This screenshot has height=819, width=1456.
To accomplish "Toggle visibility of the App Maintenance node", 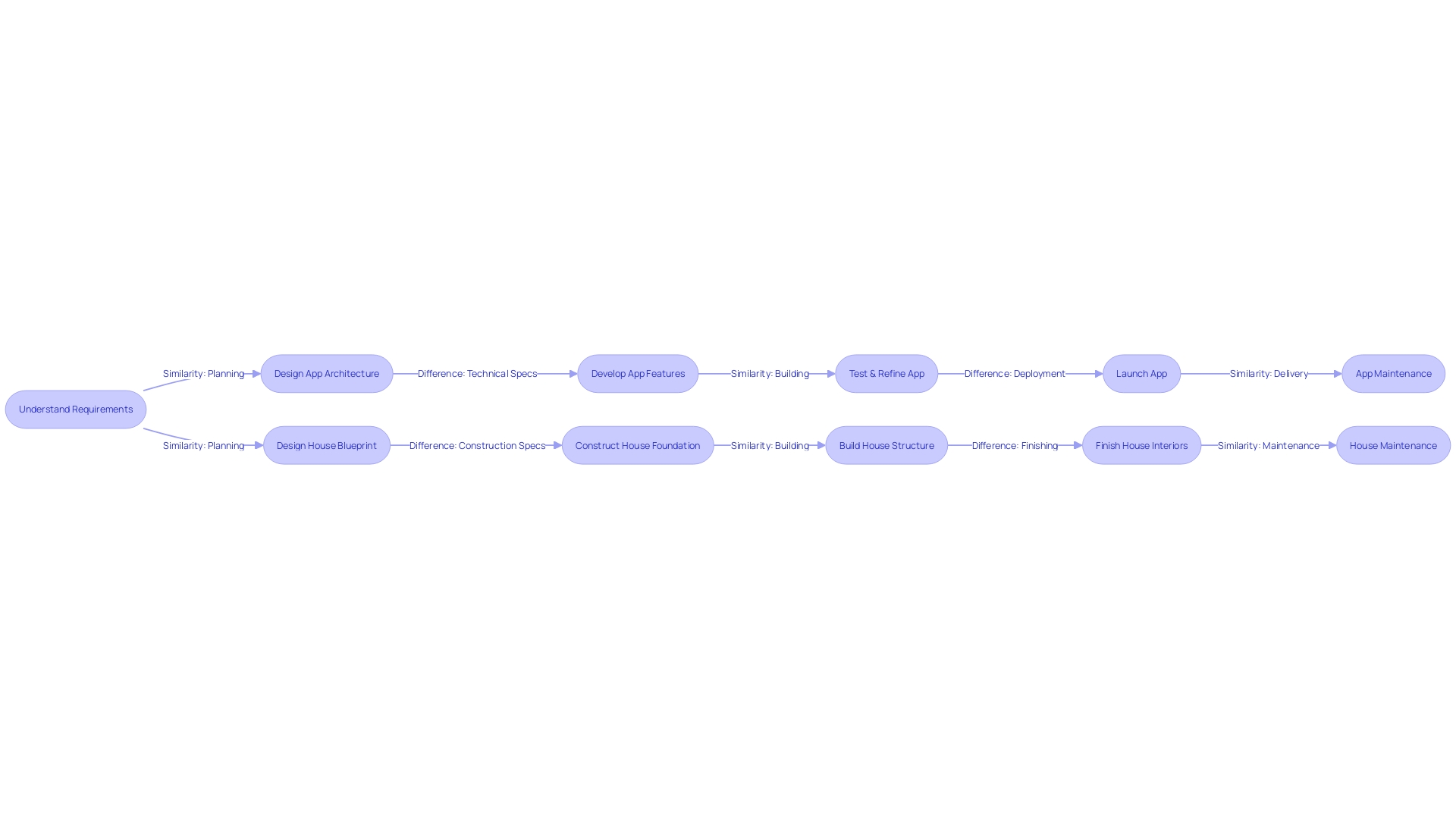I will (x=1393, y=373).
